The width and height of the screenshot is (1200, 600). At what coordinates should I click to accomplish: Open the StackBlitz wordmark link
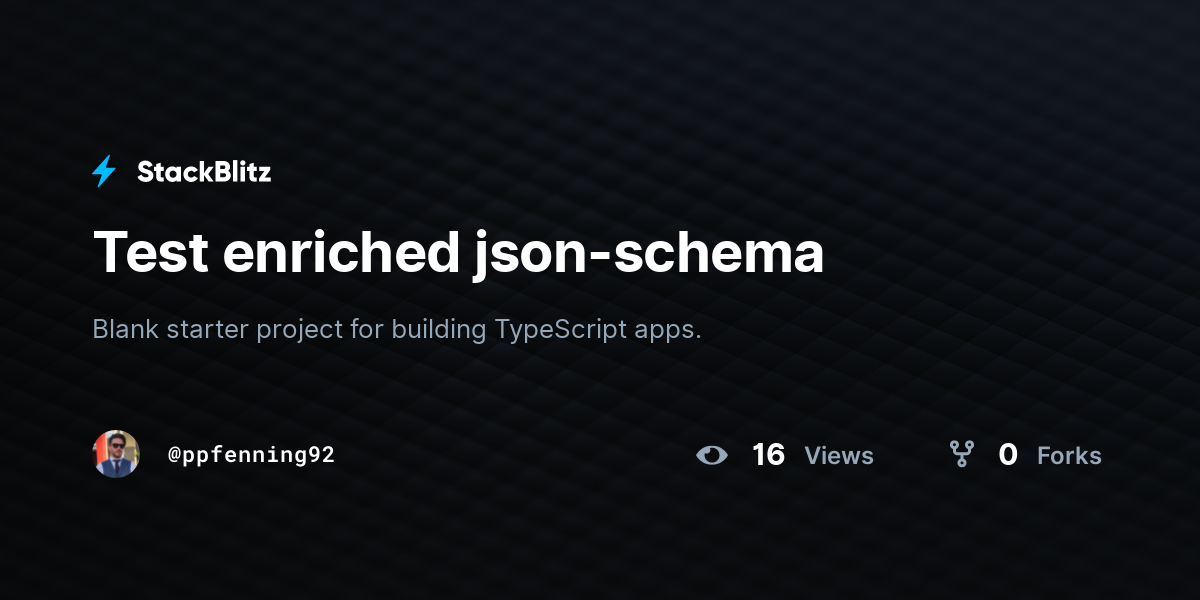click(204, 172)
